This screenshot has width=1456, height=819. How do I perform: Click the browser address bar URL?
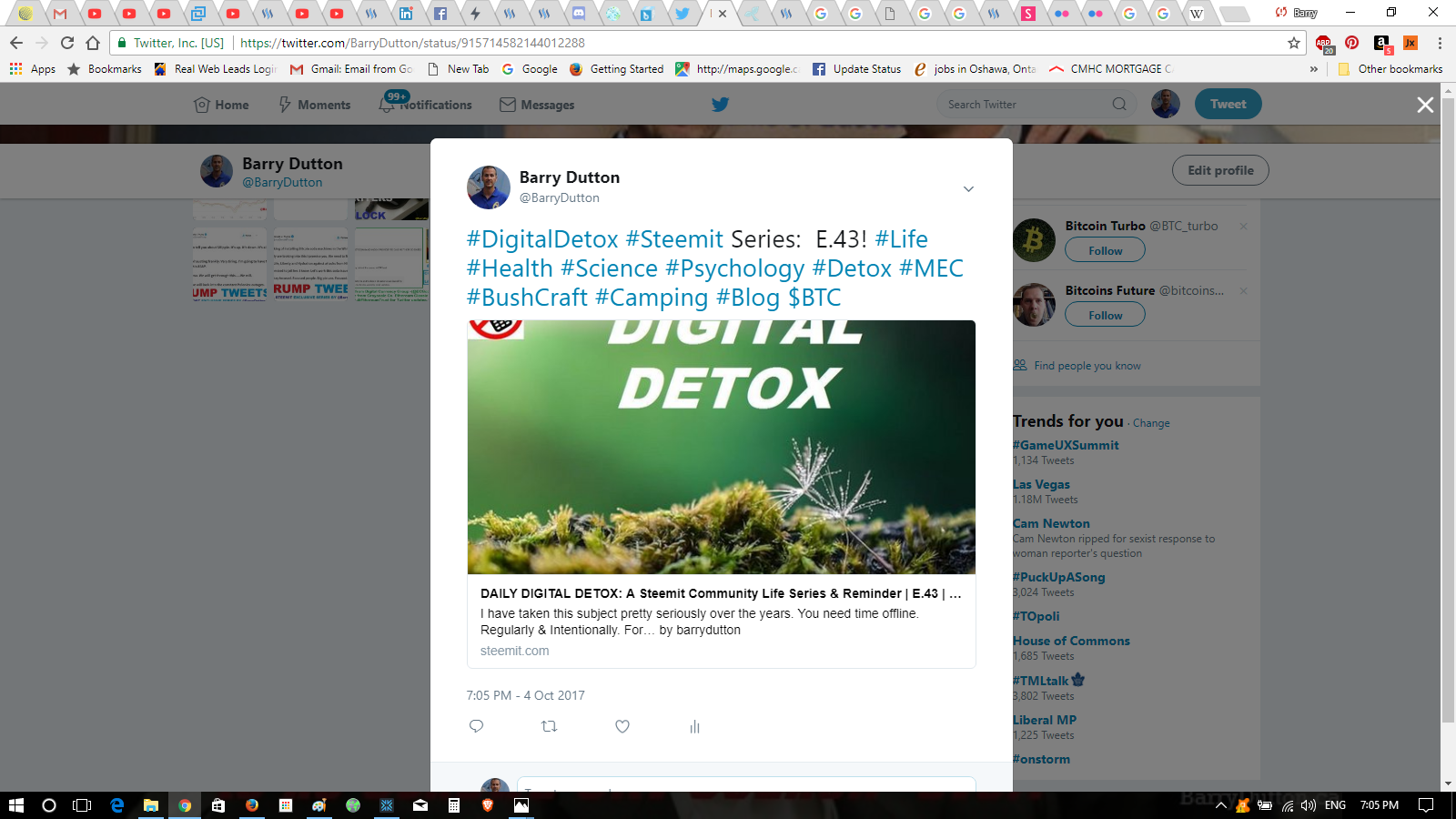(412, 43)
